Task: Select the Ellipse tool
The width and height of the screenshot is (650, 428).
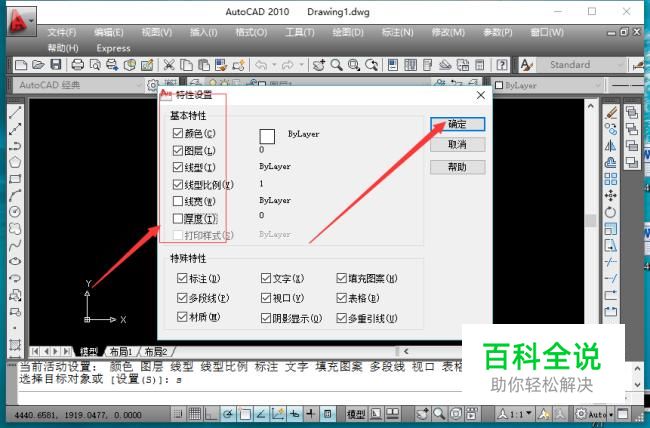Action: click(x=15, y=261)
